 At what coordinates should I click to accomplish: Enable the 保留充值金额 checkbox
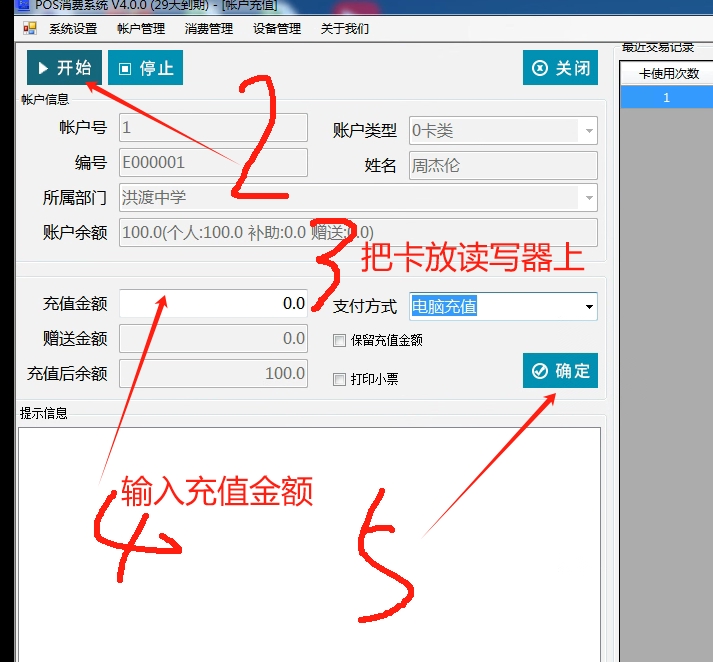[340, 341]
